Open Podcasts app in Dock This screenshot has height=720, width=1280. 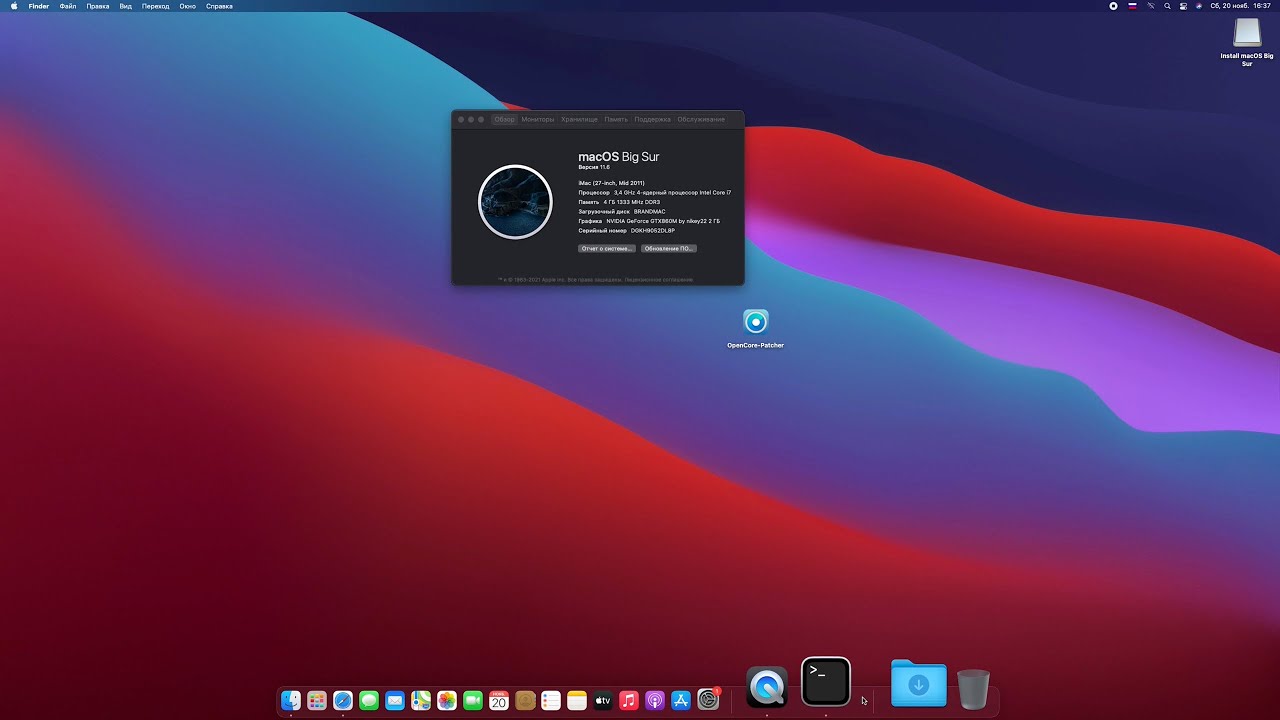[x=655, y=701]
